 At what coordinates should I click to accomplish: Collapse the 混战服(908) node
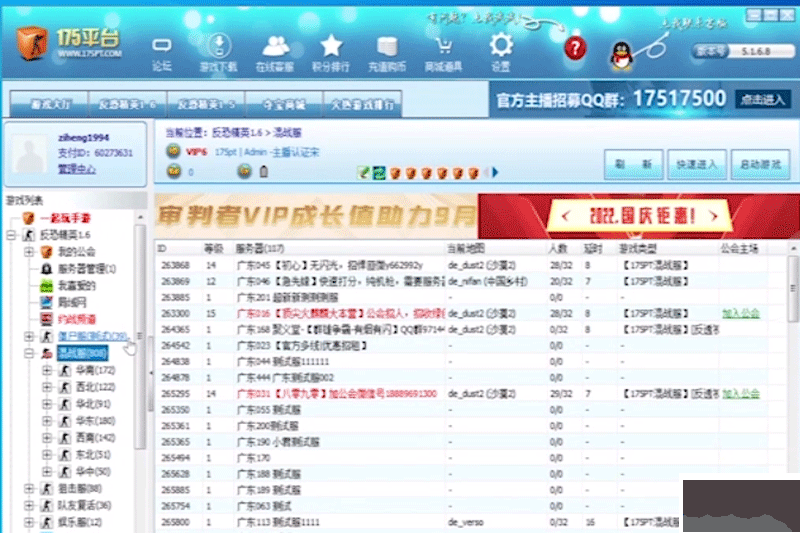pos(29,353)
